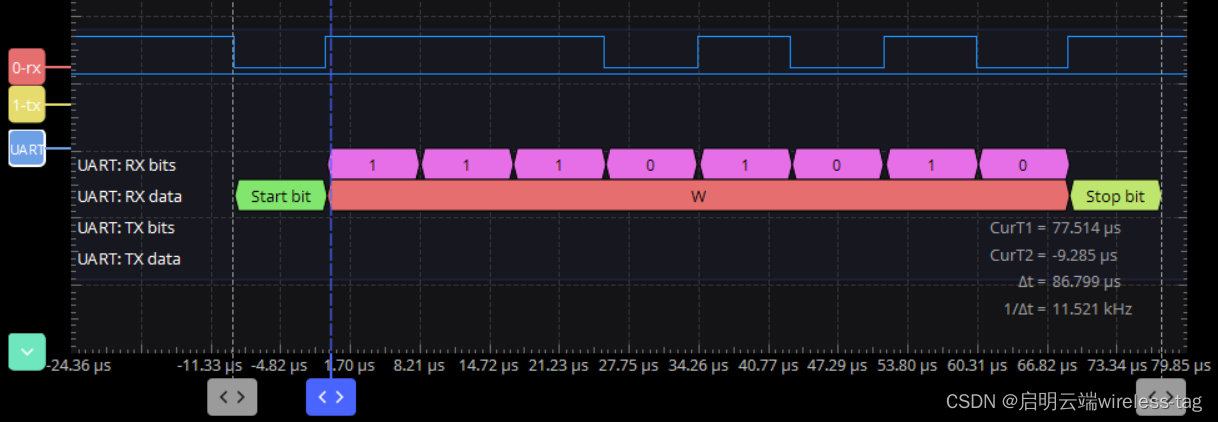The height and width of the screenshot is (422, 1218).
Task: Click the fourth RX bit block showing 0
Action: pyautogui.click(x=651, y=165)
